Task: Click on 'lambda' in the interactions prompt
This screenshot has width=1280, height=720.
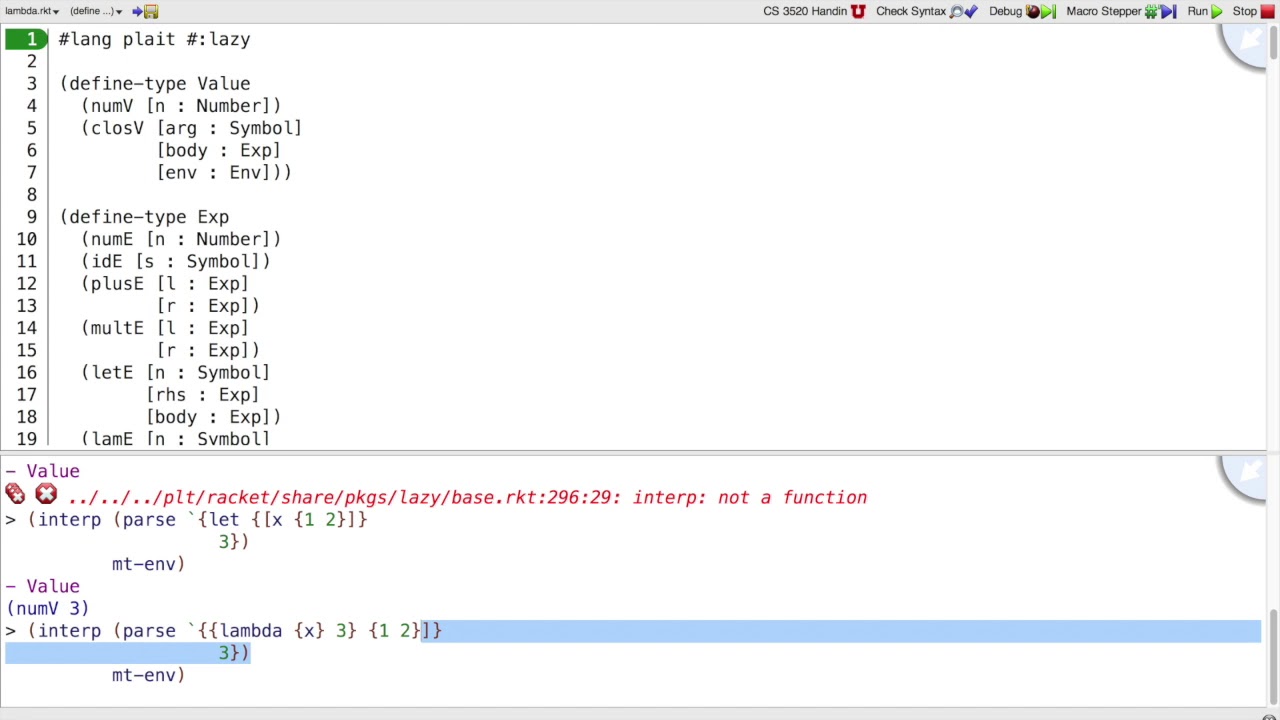Action: tap(251, 631)
